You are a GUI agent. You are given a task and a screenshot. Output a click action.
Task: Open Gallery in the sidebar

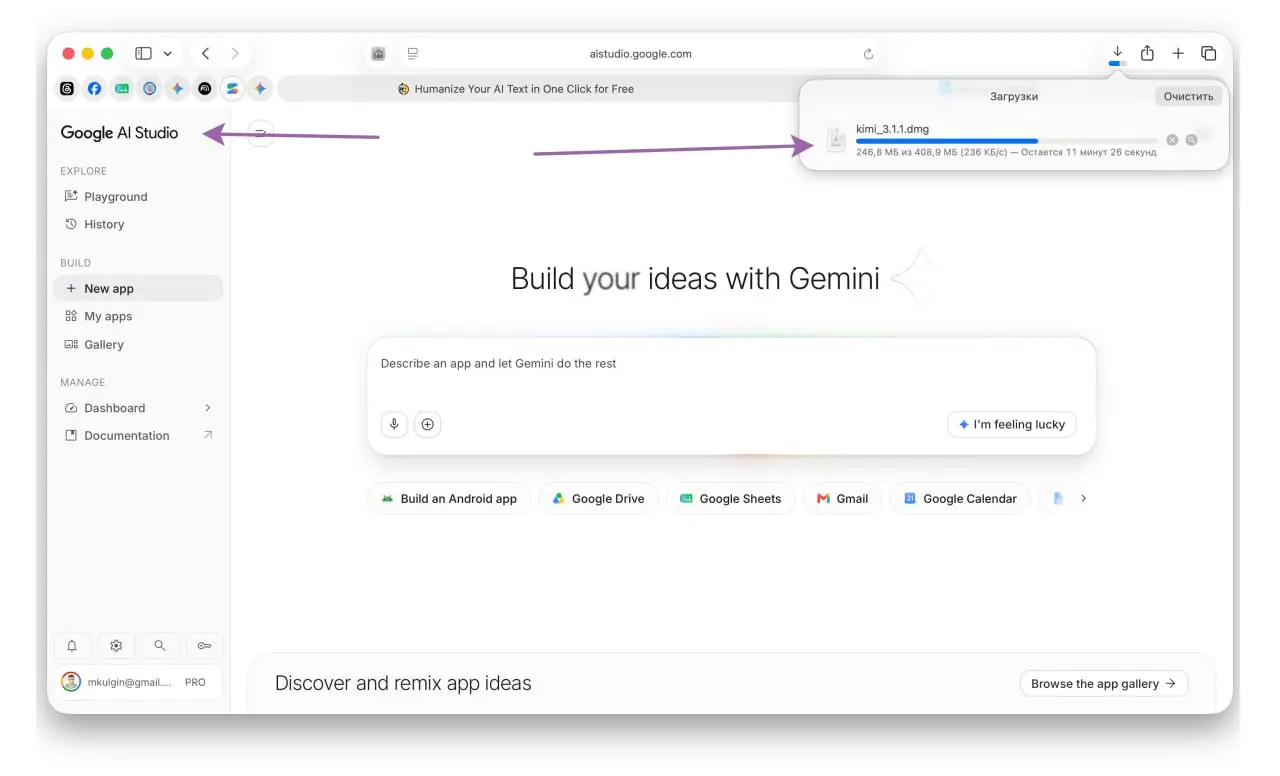[138, 345]
